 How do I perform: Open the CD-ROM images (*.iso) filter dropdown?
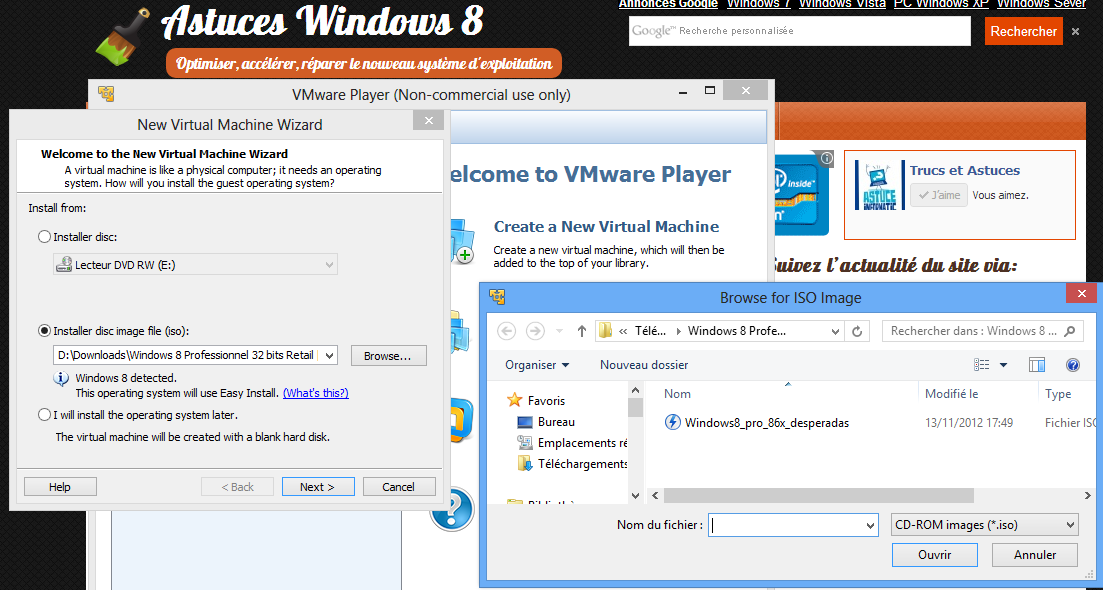click(984, 525)
